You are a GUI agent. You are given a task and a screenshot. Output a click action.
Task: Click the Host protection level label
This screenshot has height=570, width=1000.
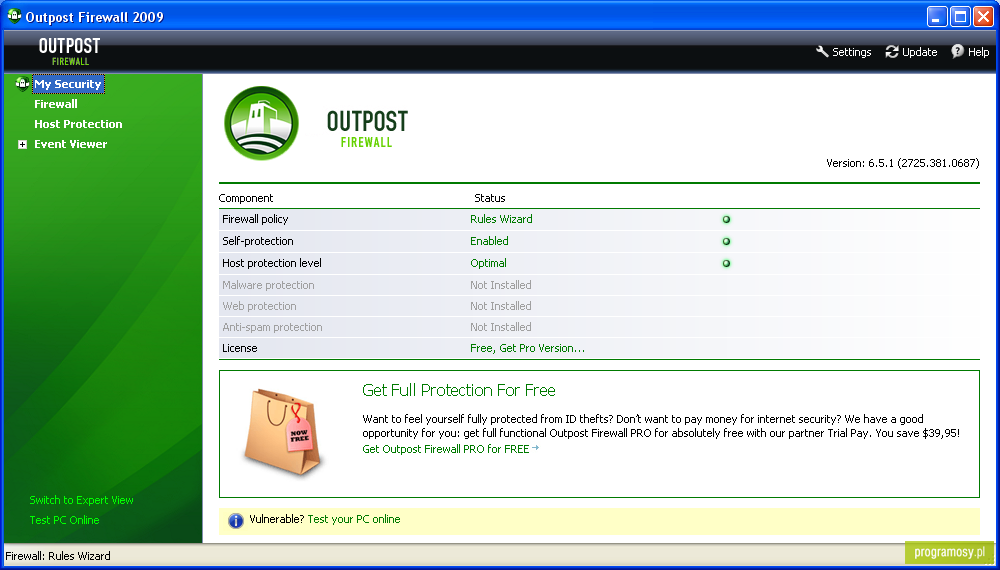272,263
